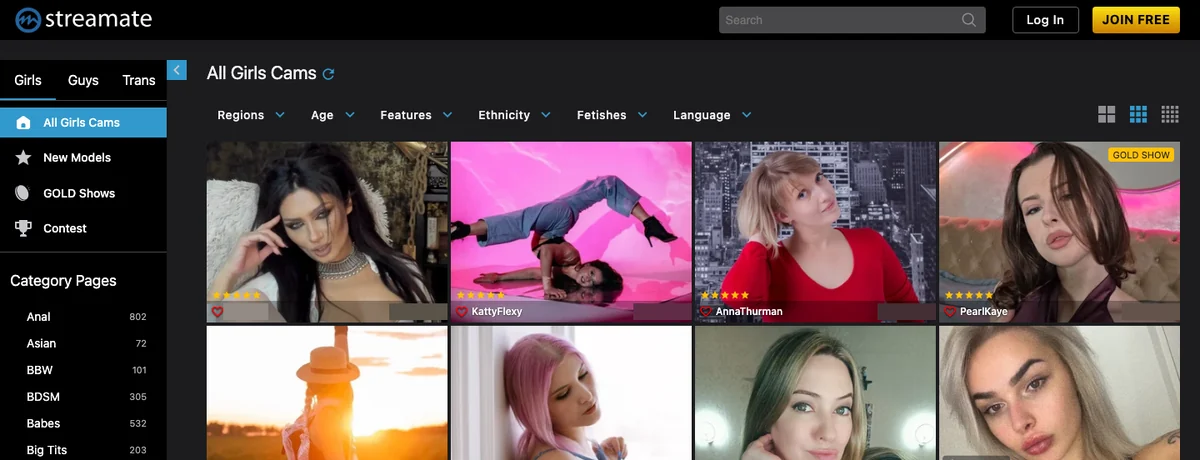Toggle heart on the first unnamed cam
1200x460 pixels.
[x=217, y=312]
